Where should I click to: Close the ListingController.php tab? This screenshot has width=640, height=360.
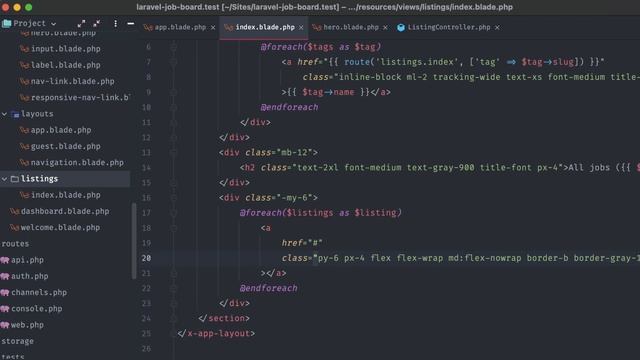click(x=497, y=27)
